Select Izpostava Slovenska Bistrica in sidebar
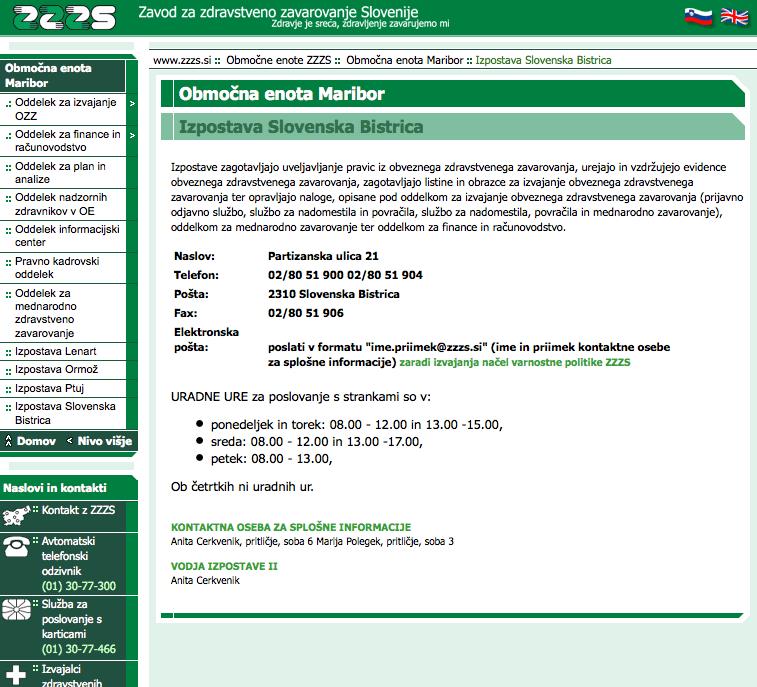 tap(65, 413)
